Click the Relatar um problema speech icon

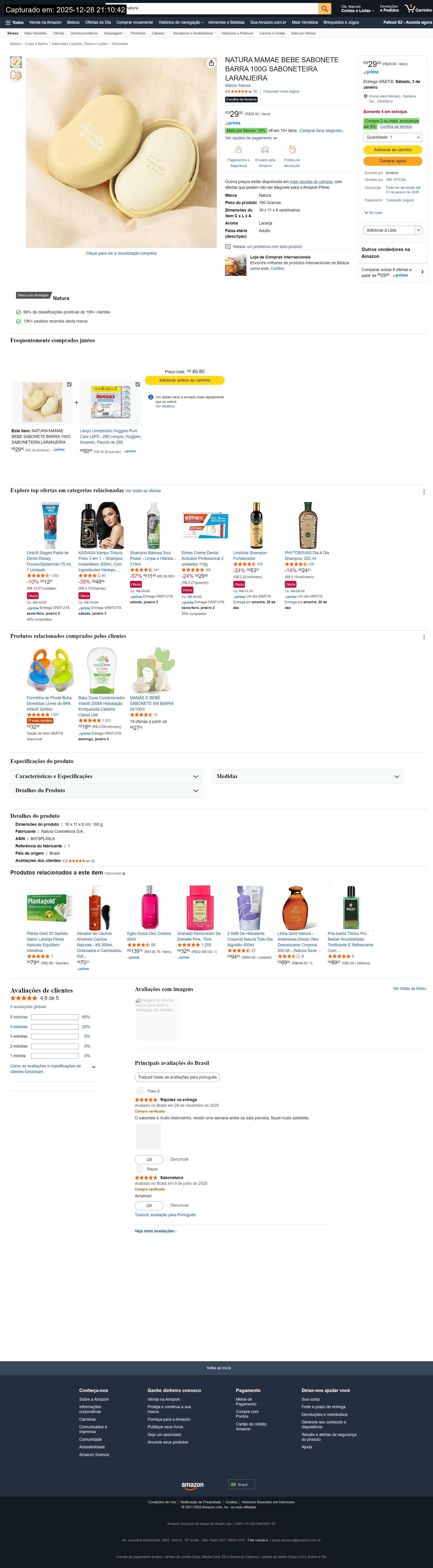[x=228, y=246]
